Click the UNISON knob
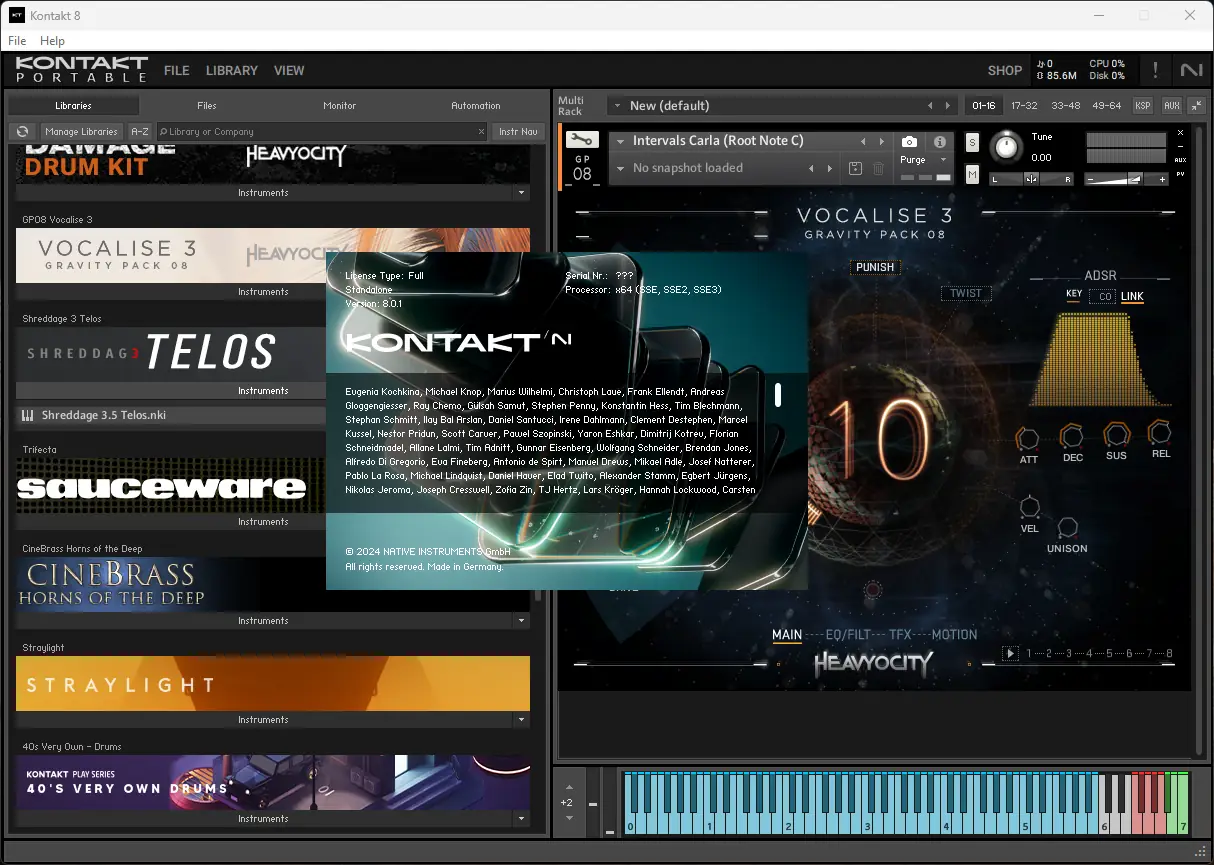1214x865 pixels. click(x=1067, y=527)
